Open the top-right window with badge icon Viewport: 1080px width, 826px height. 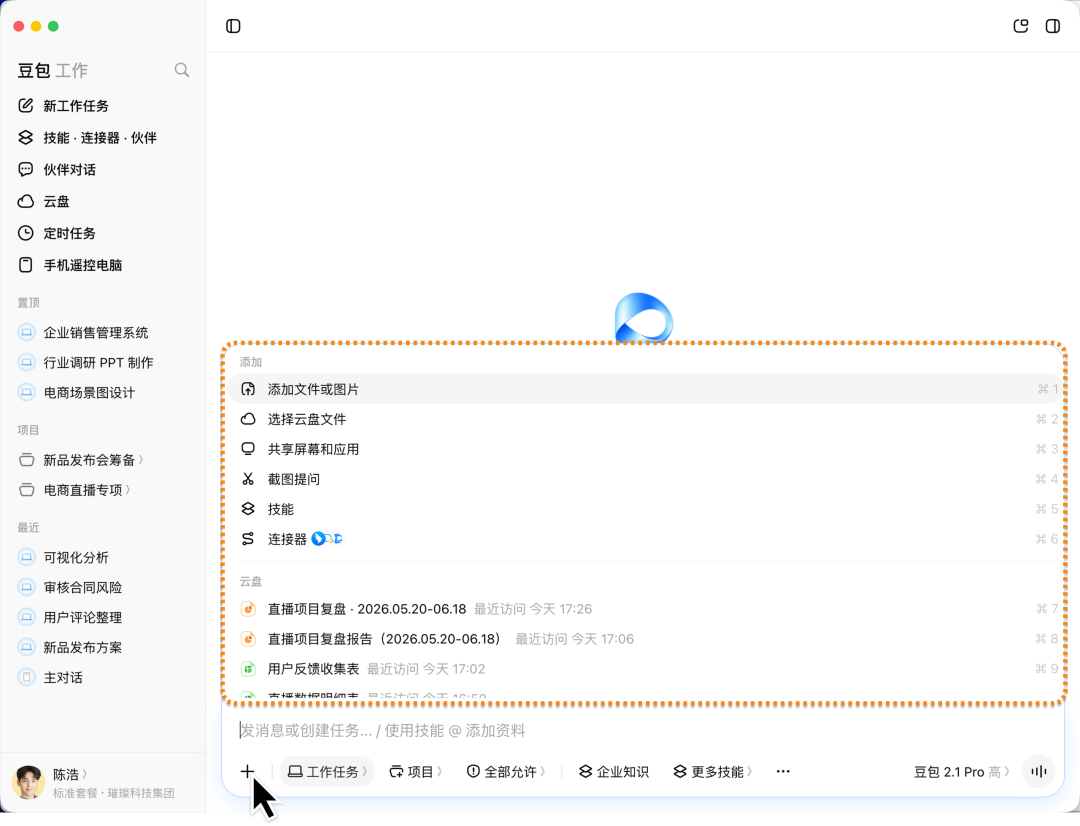pyautogui.click(x=1021, y=26)
